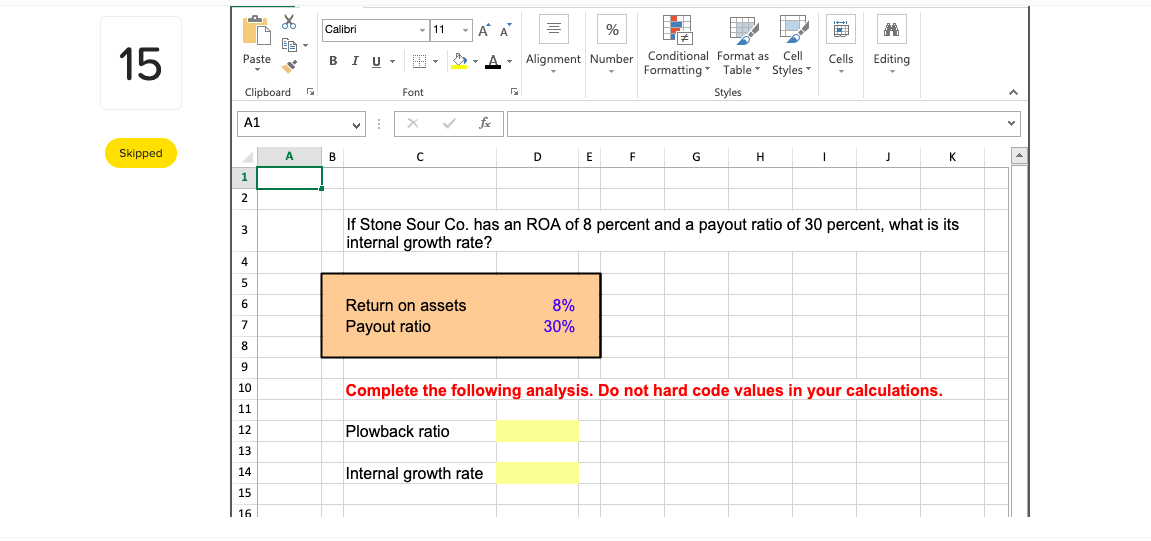
Task: Select row 12 header
Action: [244, 430]
